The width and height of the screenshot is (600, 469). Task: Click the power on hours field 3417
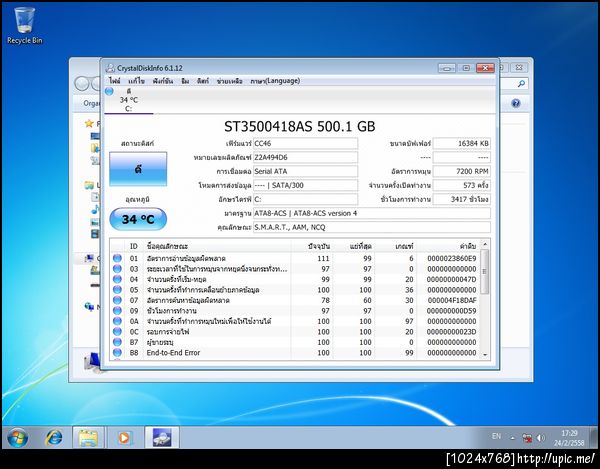point(461,199)
